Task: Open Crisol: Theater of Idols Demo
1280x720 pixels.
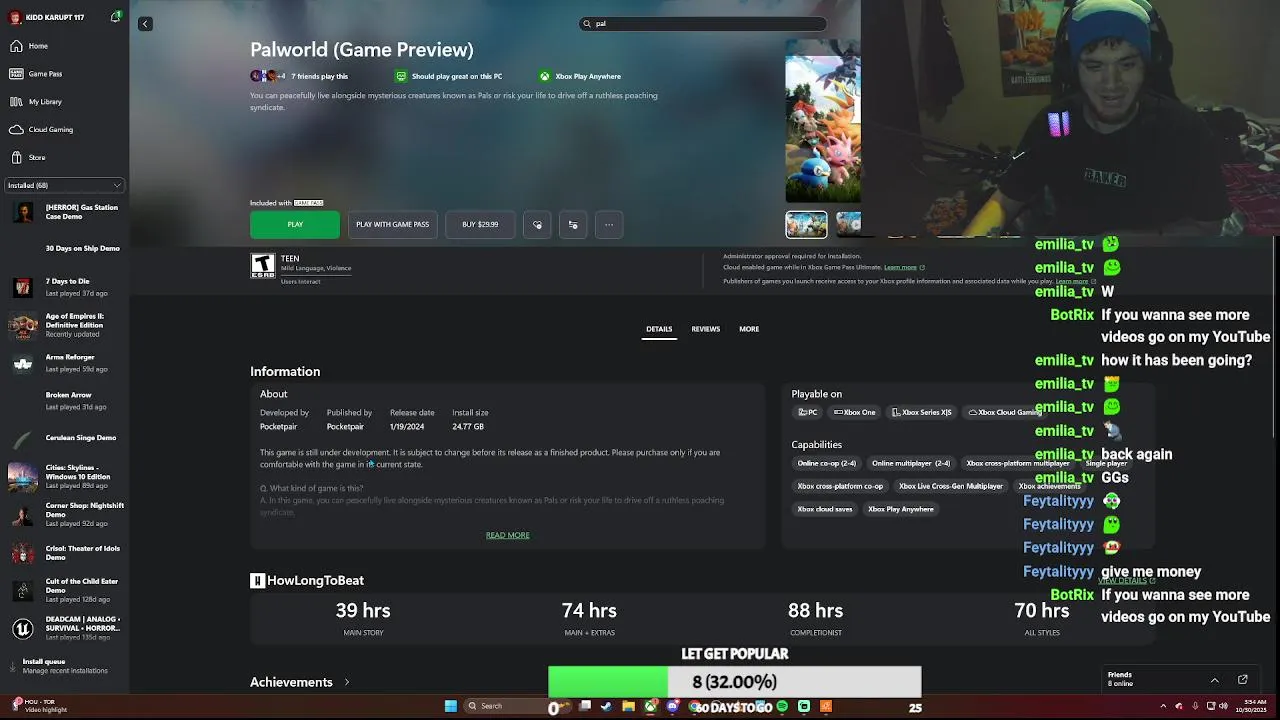Action: point(64,552)
